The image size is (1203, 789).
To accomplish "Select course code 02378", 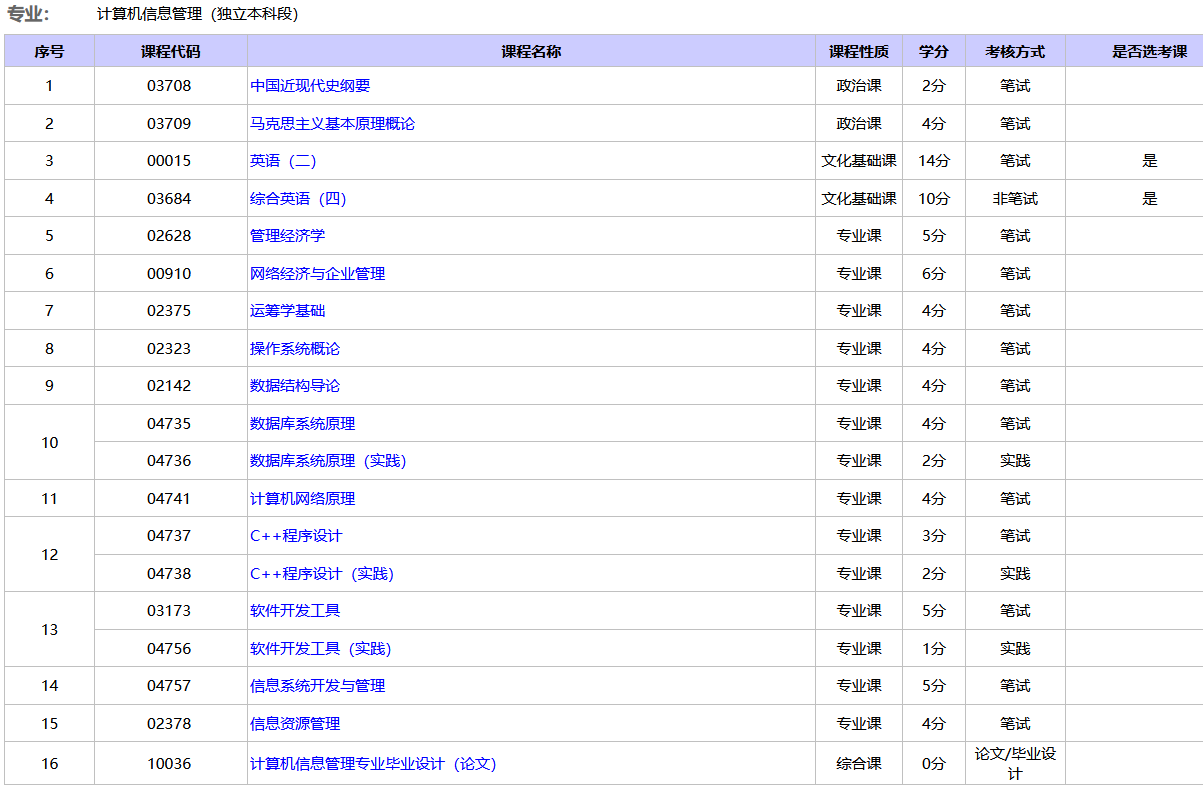I will (169, 724).
